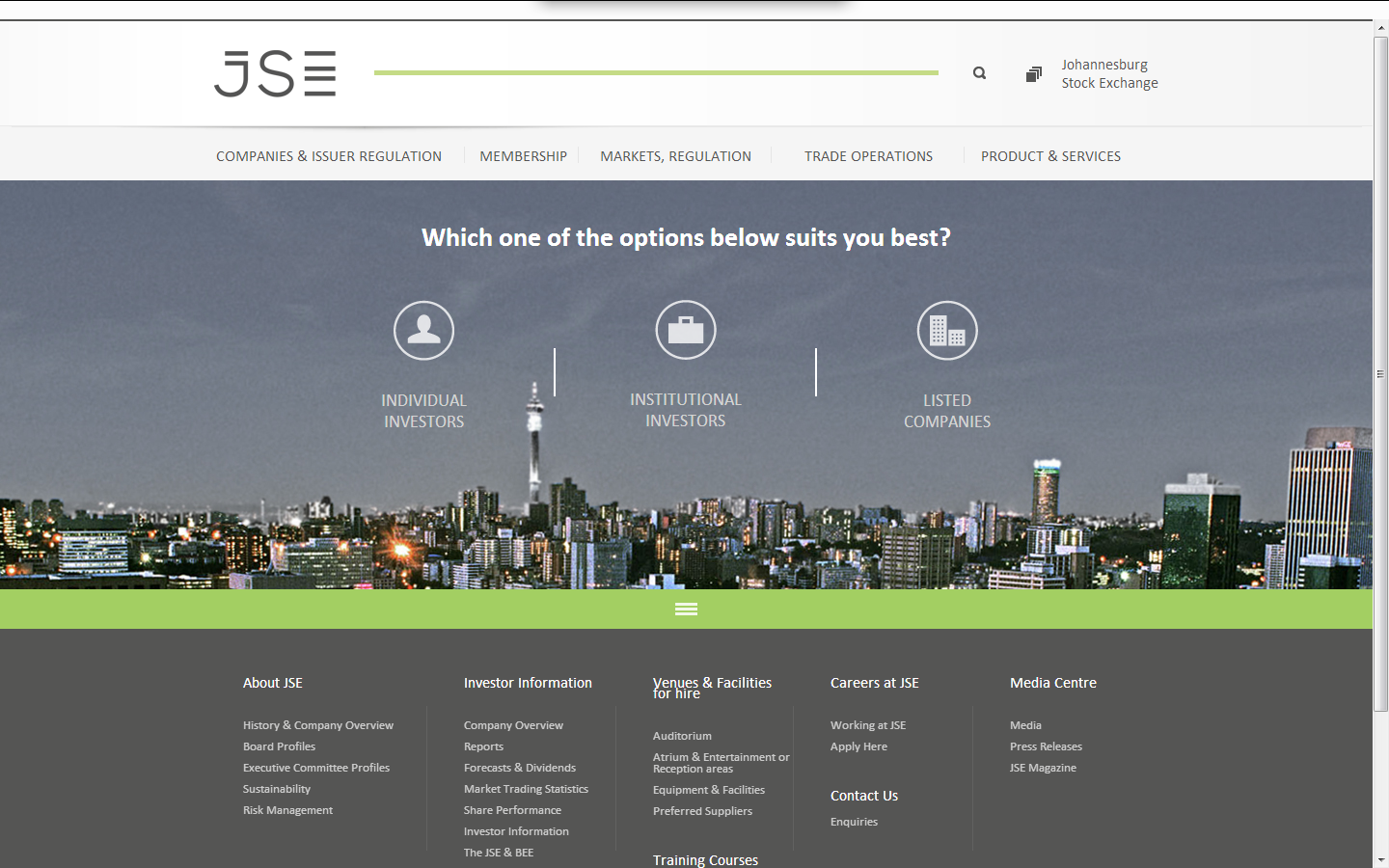Viewport: 1389px width, 868px height.
Task: View Press Releases
Action: (1046, 746)
